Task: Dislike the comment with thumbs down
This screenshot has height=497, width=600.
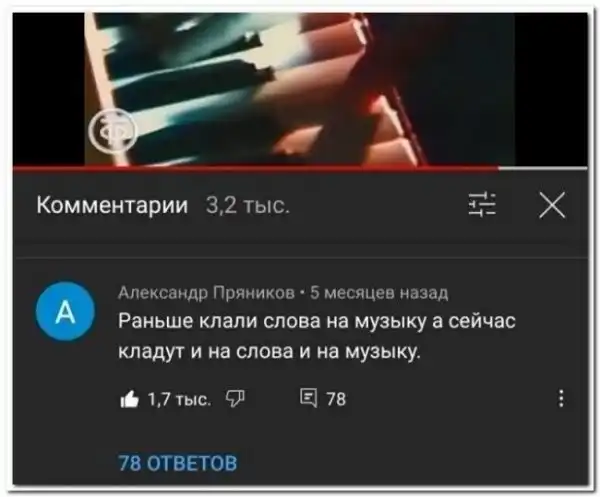Action: coord(236,399)
